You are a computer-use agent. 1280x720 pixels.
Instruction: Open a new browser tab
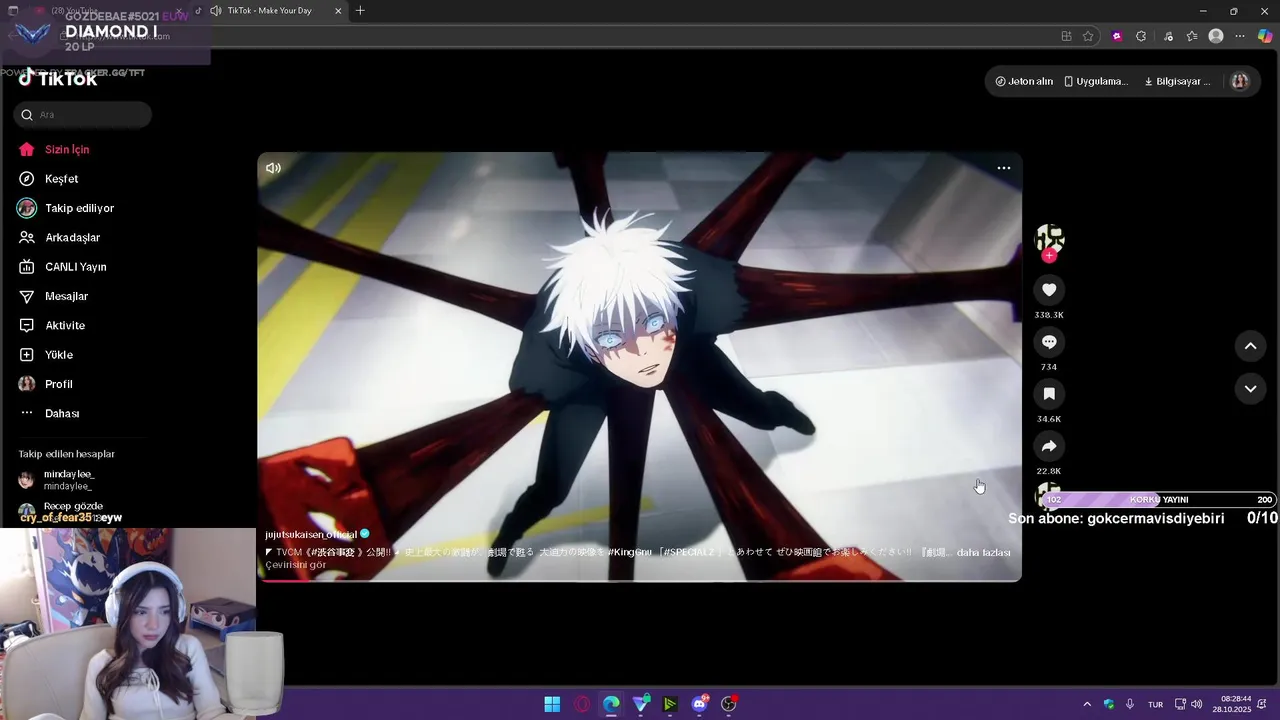[x=360, y=11]
